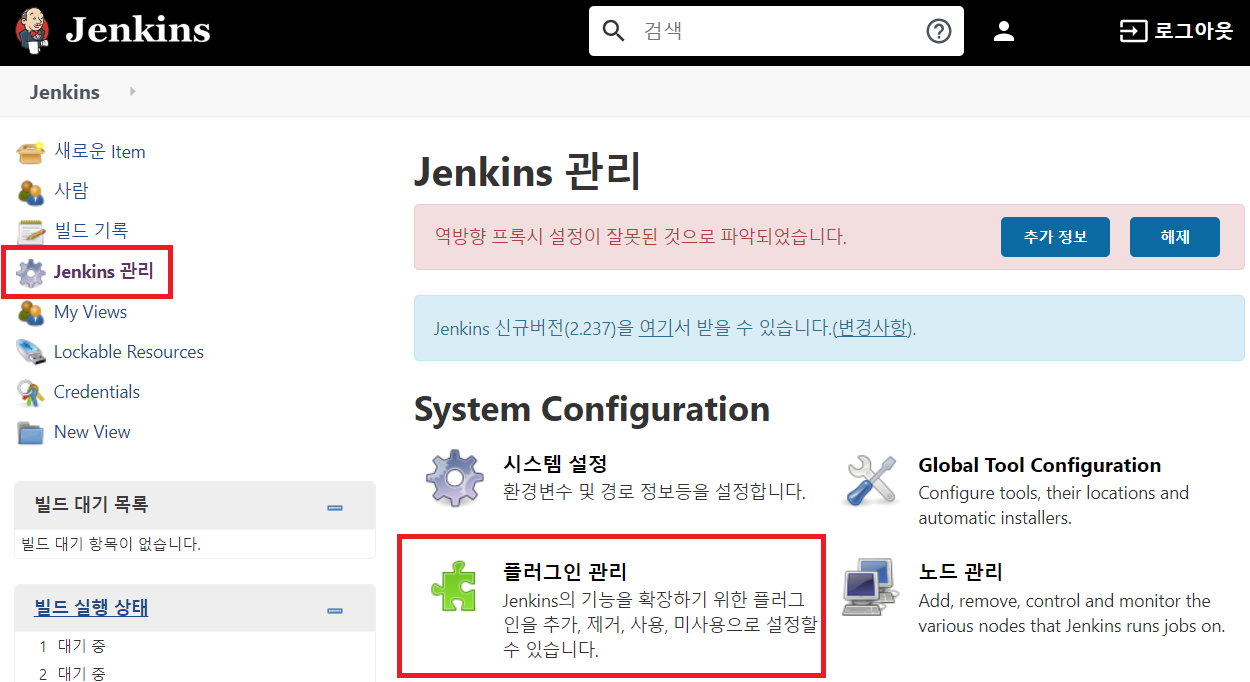Screen dimensions: 1250x682
Task: Open the 사람 sidebar link
Action: point(71,190)
